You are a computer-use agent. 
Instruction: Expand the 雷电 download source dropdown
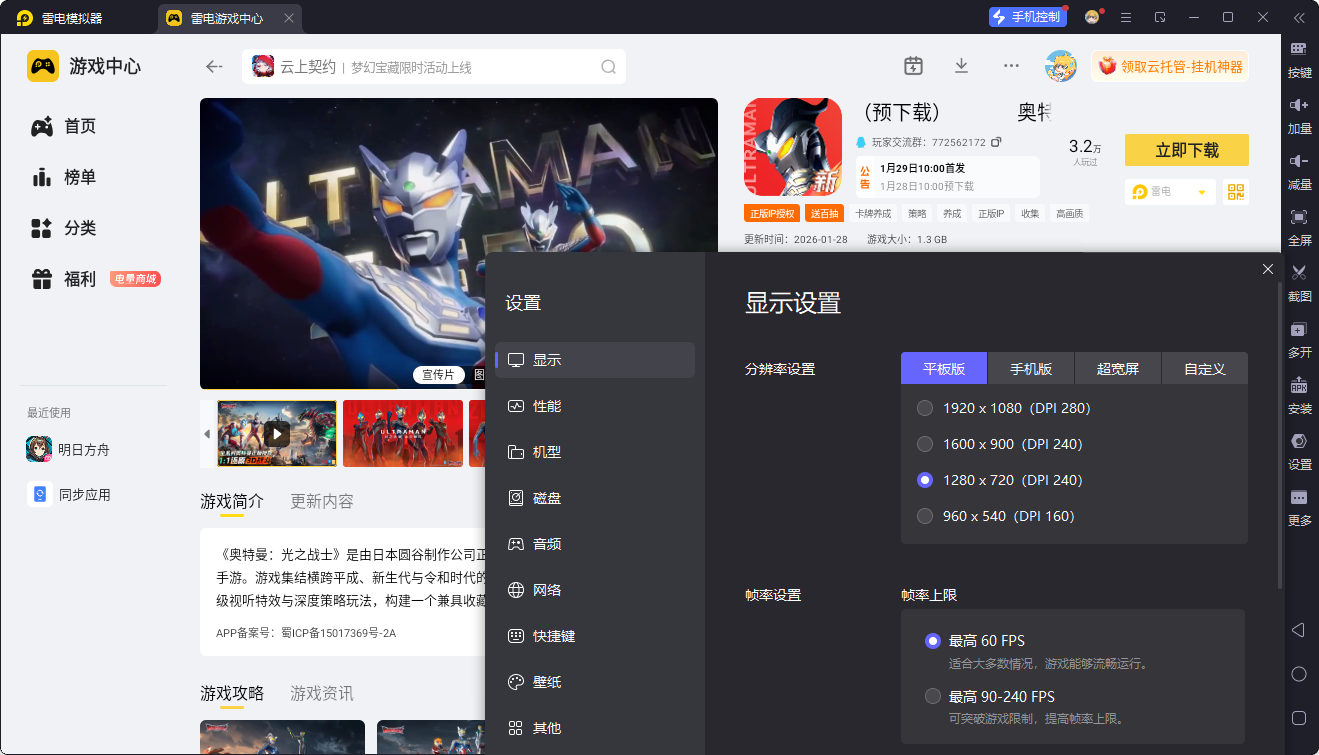click(1170, 192)
